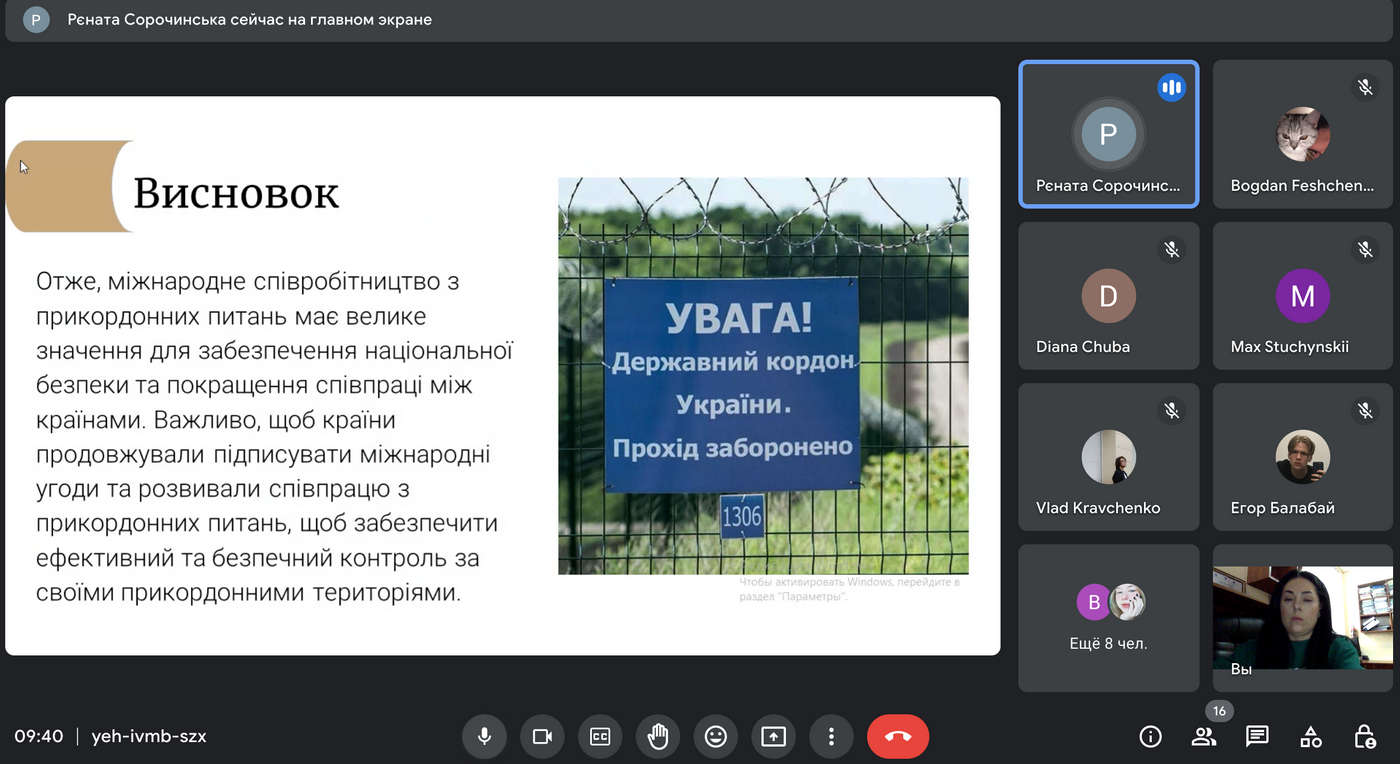Select Рената Сорочинська's participant tile
Screen dimensions: 1400x764
[1108, 134]
